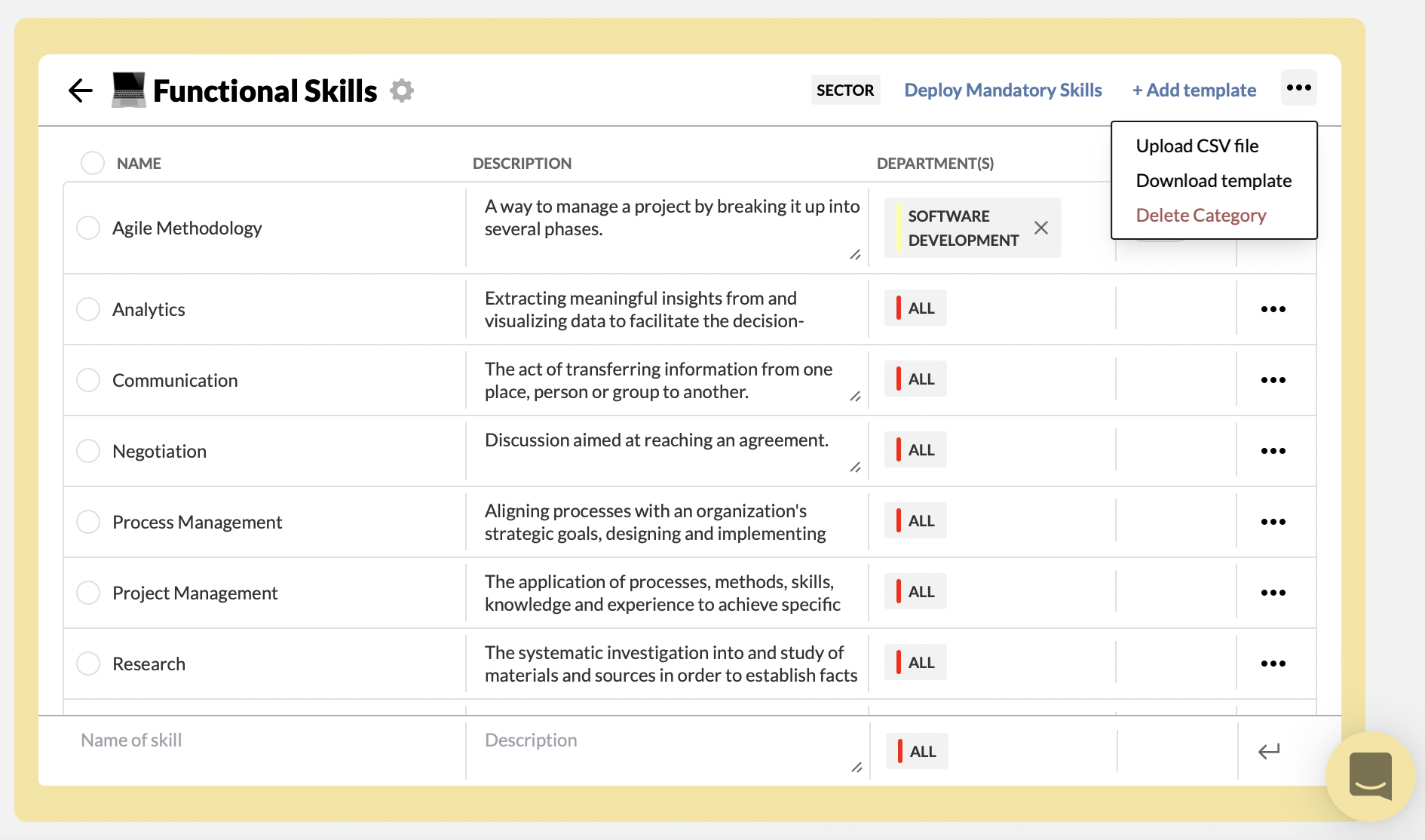Choose Delete Category from the menu
1425x840 pixels.
tap(1201, 215)
